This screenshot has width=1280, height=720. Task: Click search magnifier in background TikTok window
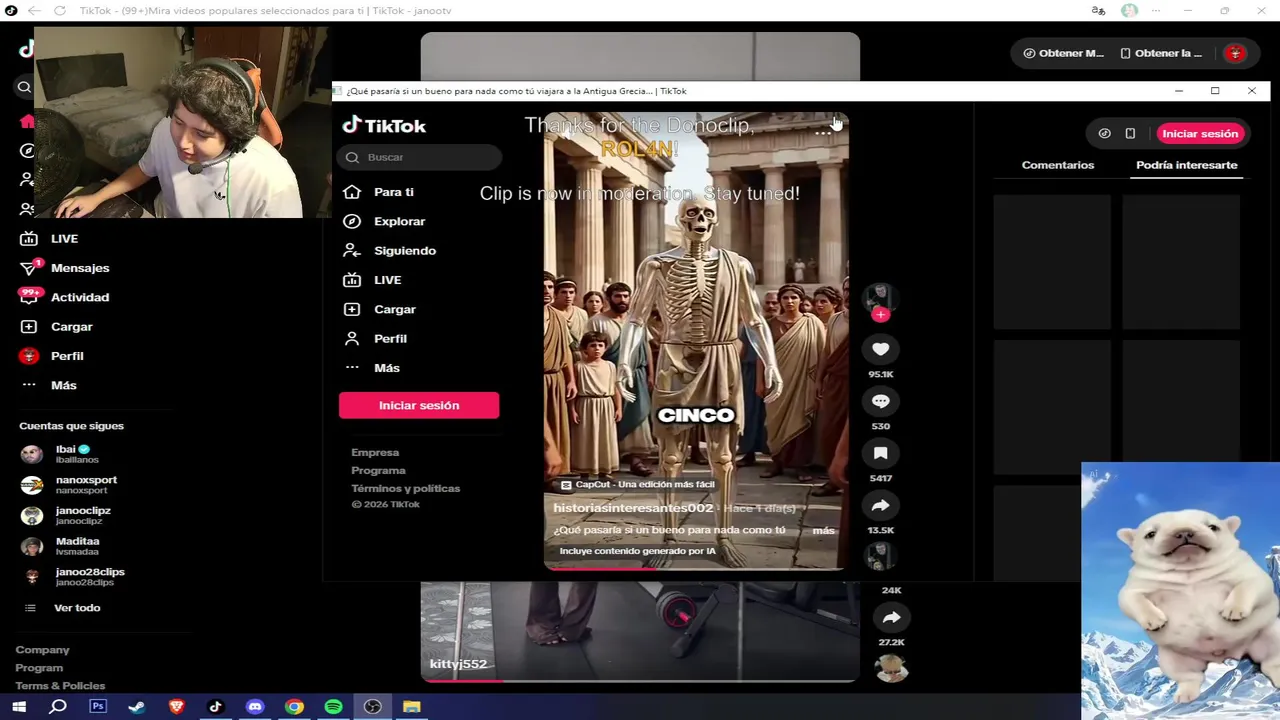pos(24,87)
